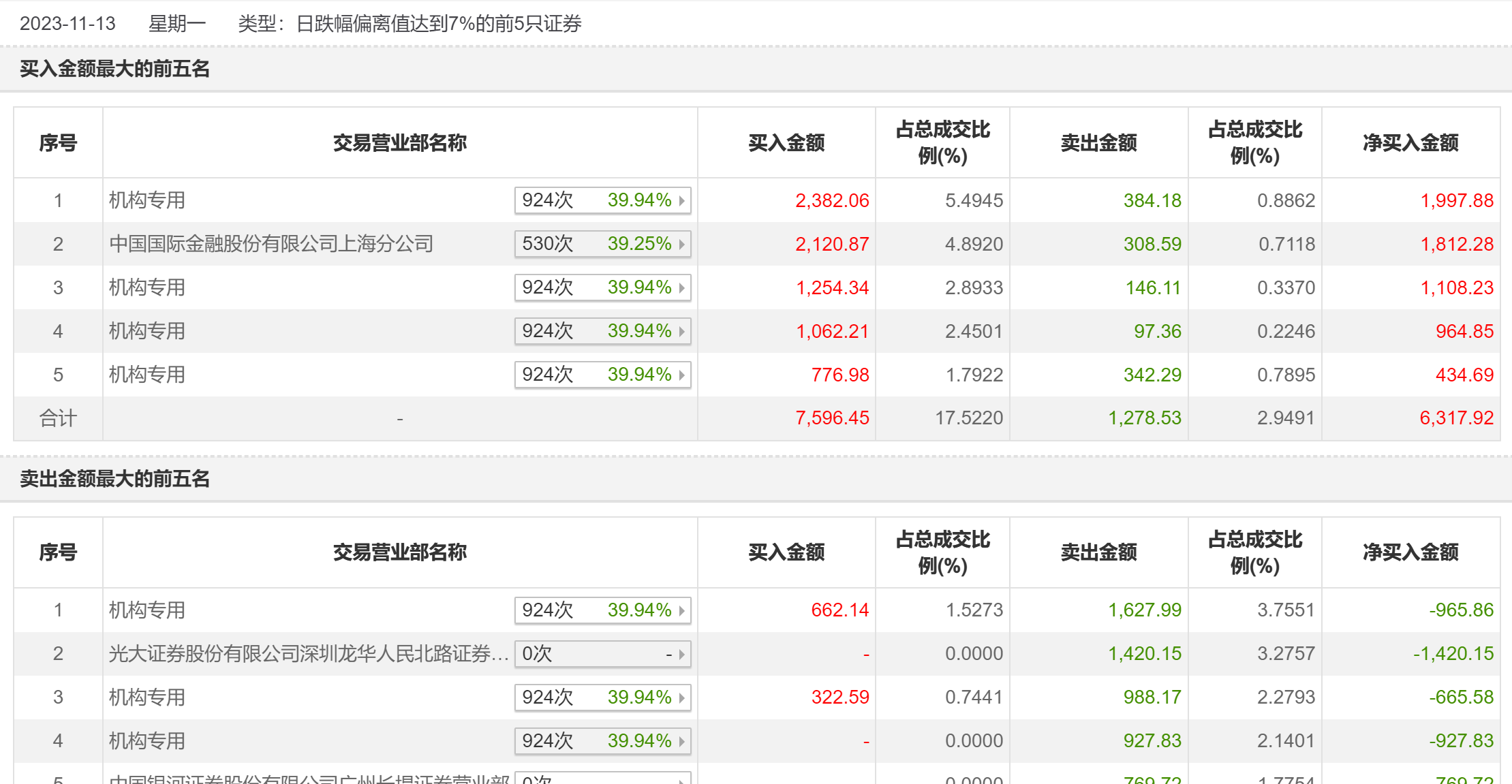
Task: Click the sell table row 1 924次 badge arrow
Action: pos(681,610)
